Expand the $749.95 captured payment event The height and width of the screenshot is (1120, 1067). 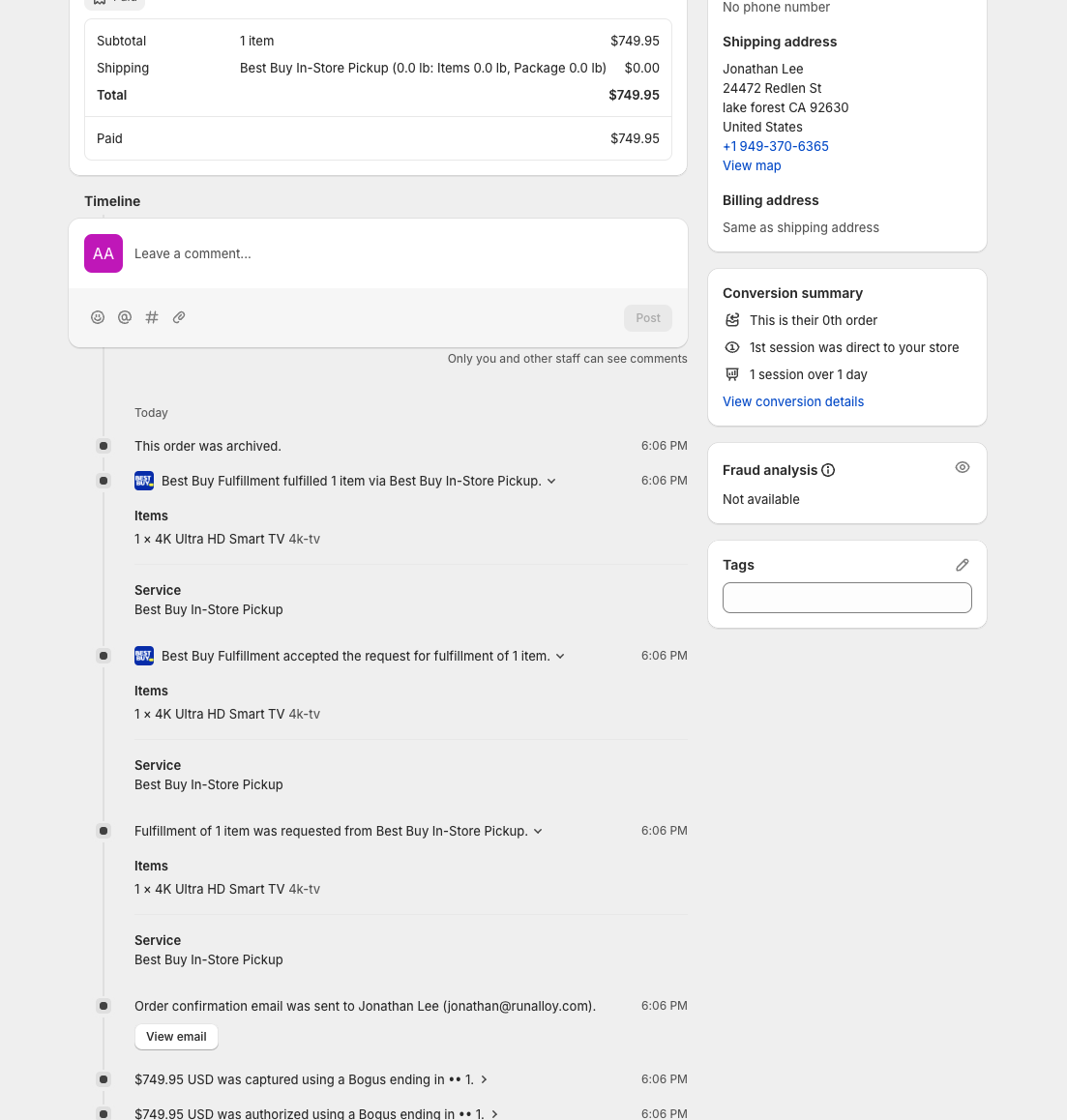pos(484,1079)
